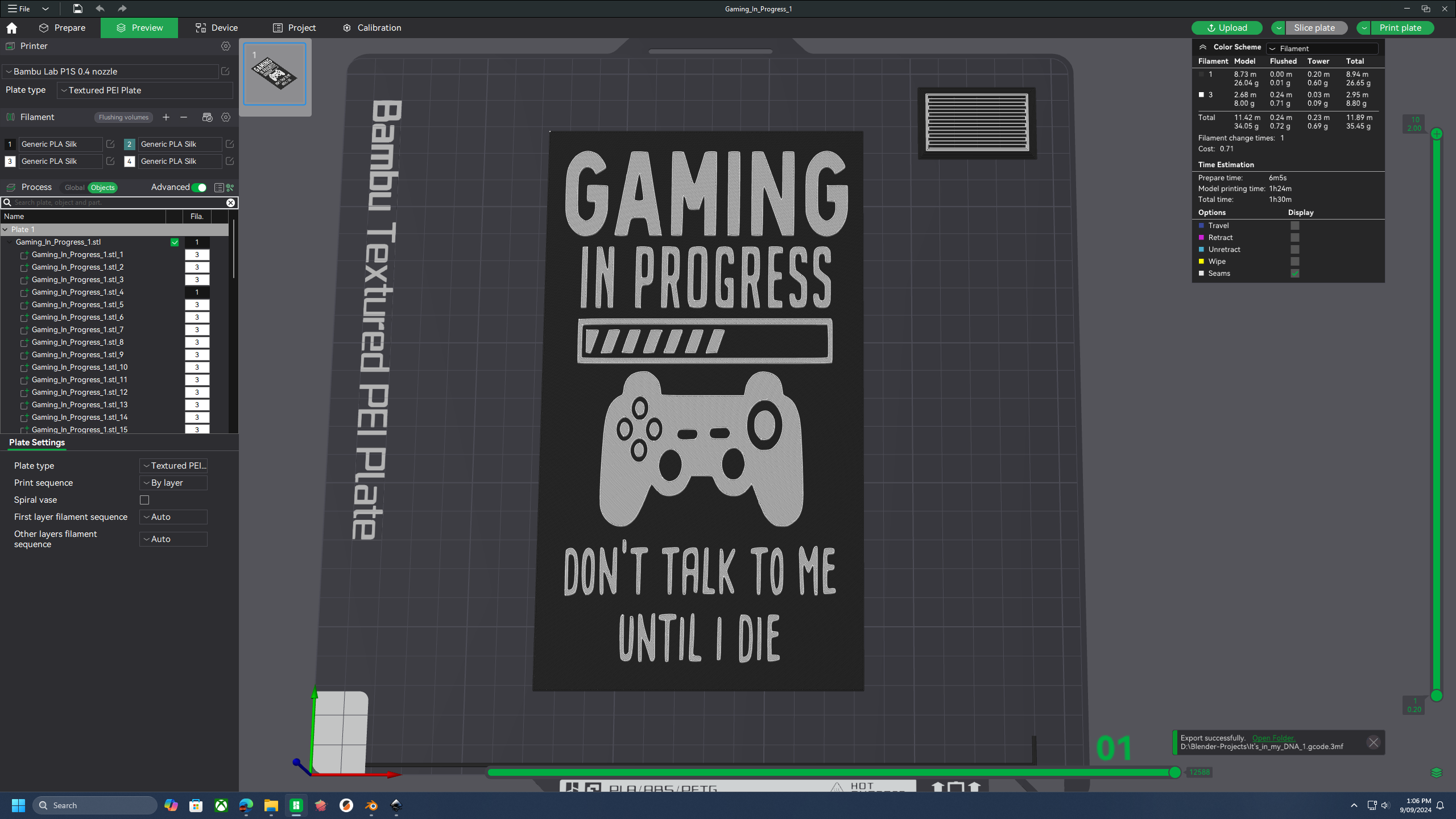Screen dimensions: 1456x819
Task: Add a filament with plus icon
Action: pos(166,117)
